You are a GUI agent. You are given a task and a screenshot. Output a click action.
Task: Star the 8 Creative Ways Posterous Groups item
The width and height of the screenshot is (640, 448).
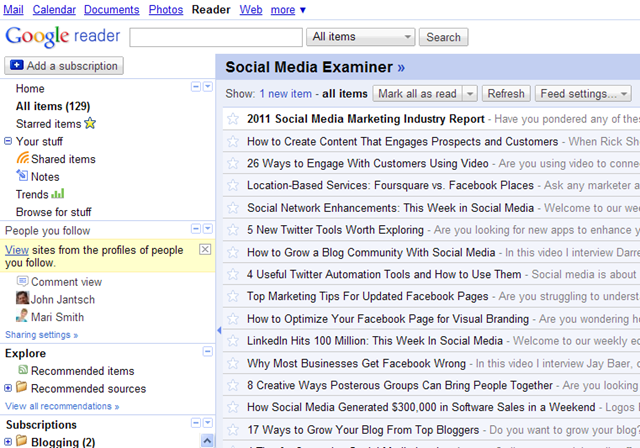pyautogui.click(x=233, y=385)
